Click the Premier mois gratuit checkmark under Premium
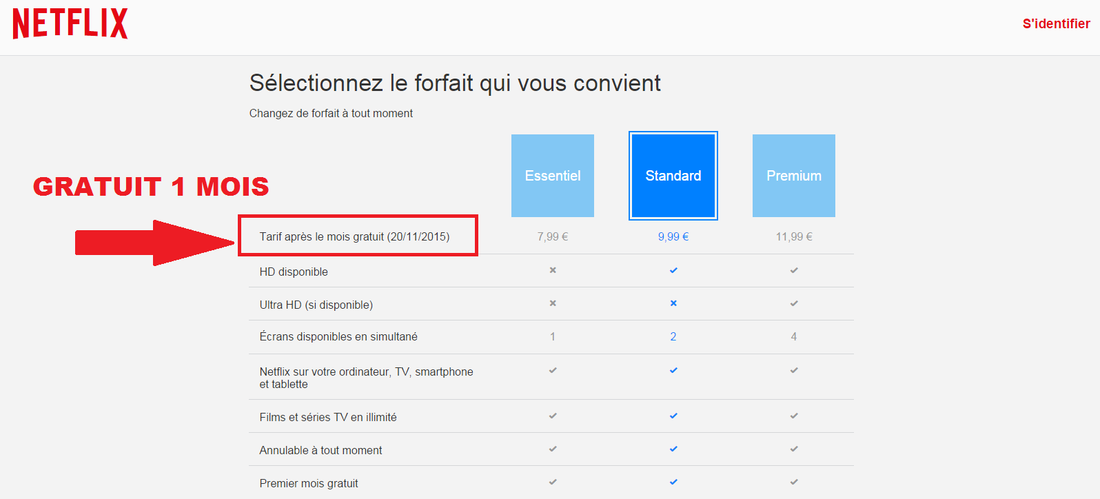This screenshot has height=499, width=1100. click(x=793, y=482)
